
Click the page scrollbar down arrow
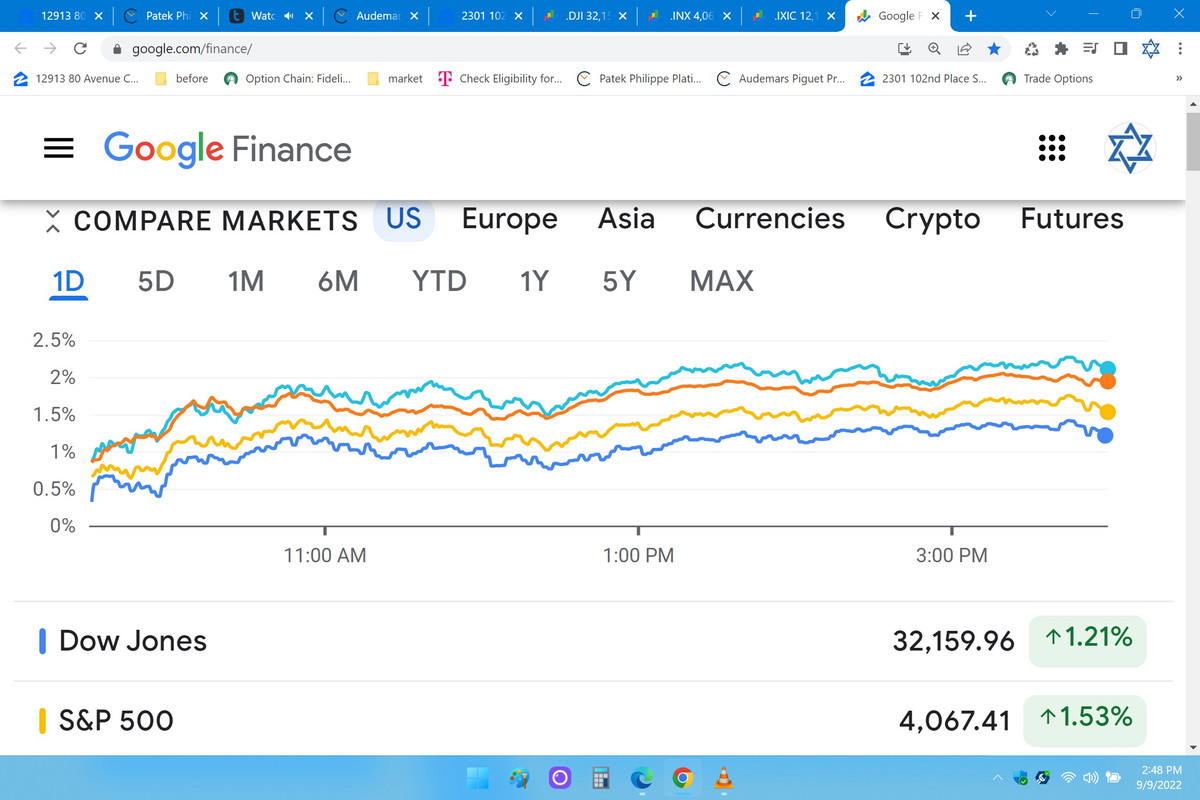click(1192, 746)
